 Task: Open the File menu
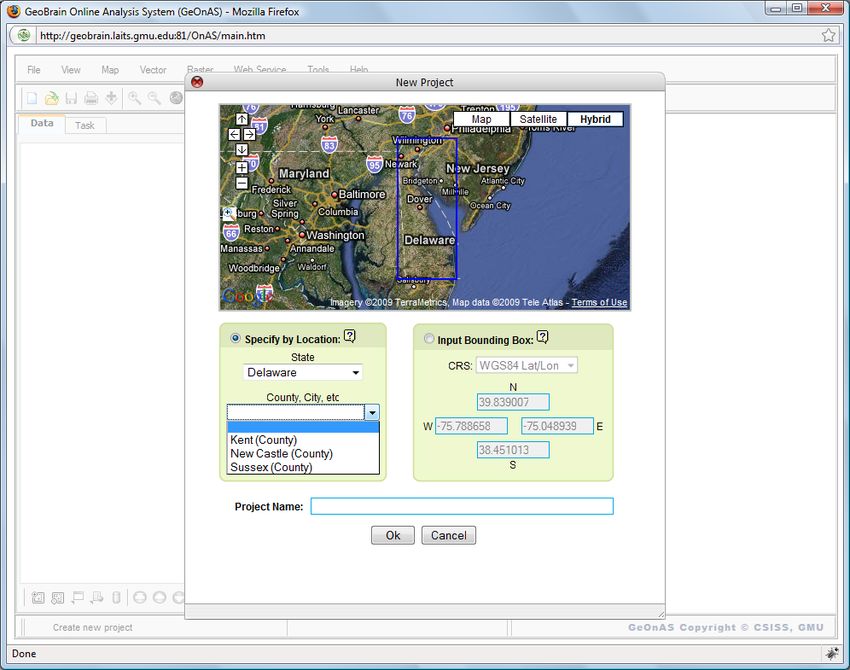[34, 70]
